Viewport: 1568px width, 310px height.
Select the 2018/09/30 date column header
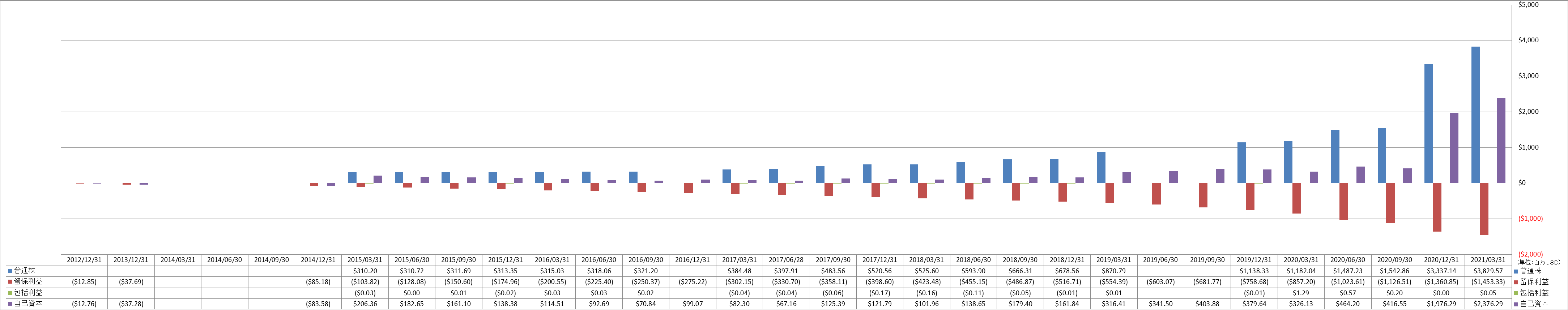1020,259
